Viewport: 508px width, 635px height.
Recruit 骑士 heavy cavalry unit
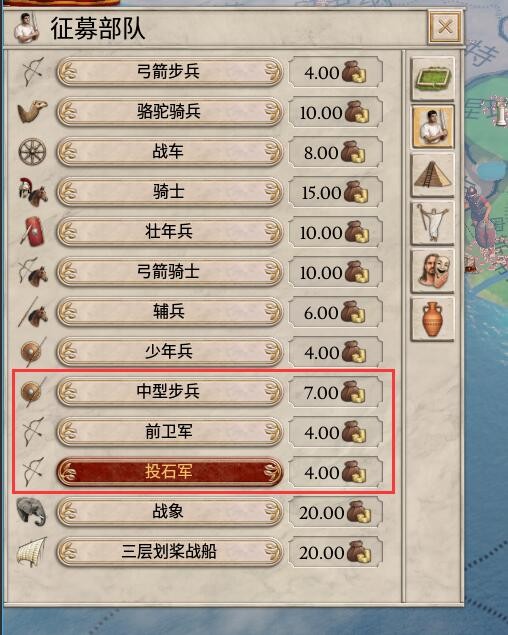169,192
